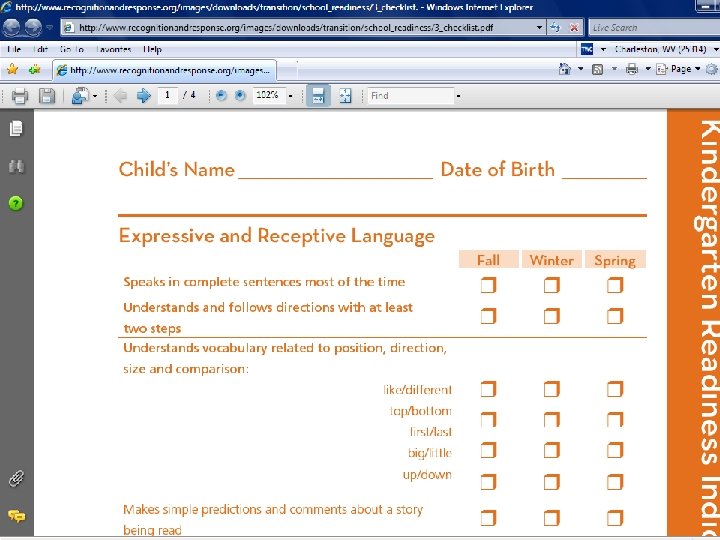Image resolution: width=720 pixels, height=540 pixels.
Task: Click the IE Home icon
Action: tap(565, 69)
